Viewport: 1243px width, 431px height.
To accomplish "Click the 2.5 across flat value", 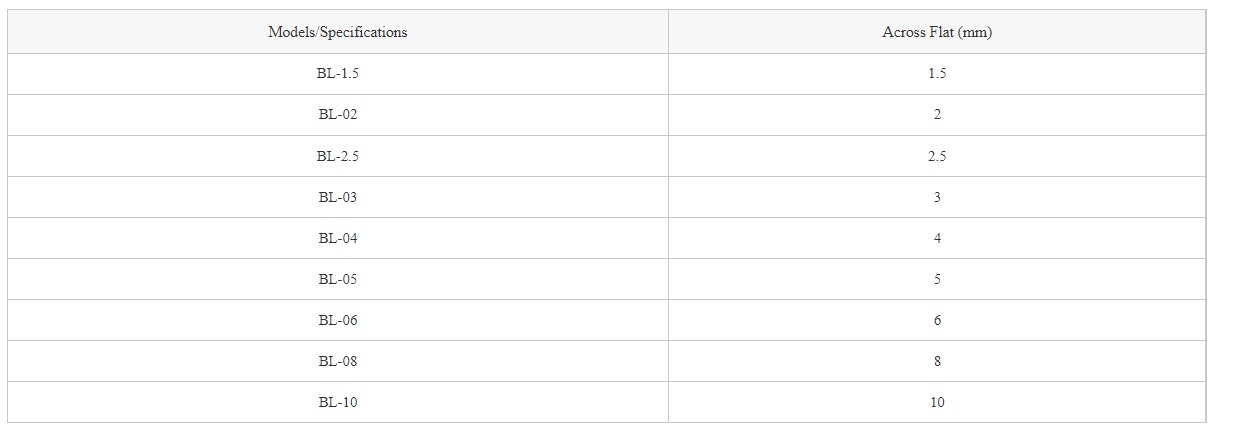I will (x=937, y=156).
